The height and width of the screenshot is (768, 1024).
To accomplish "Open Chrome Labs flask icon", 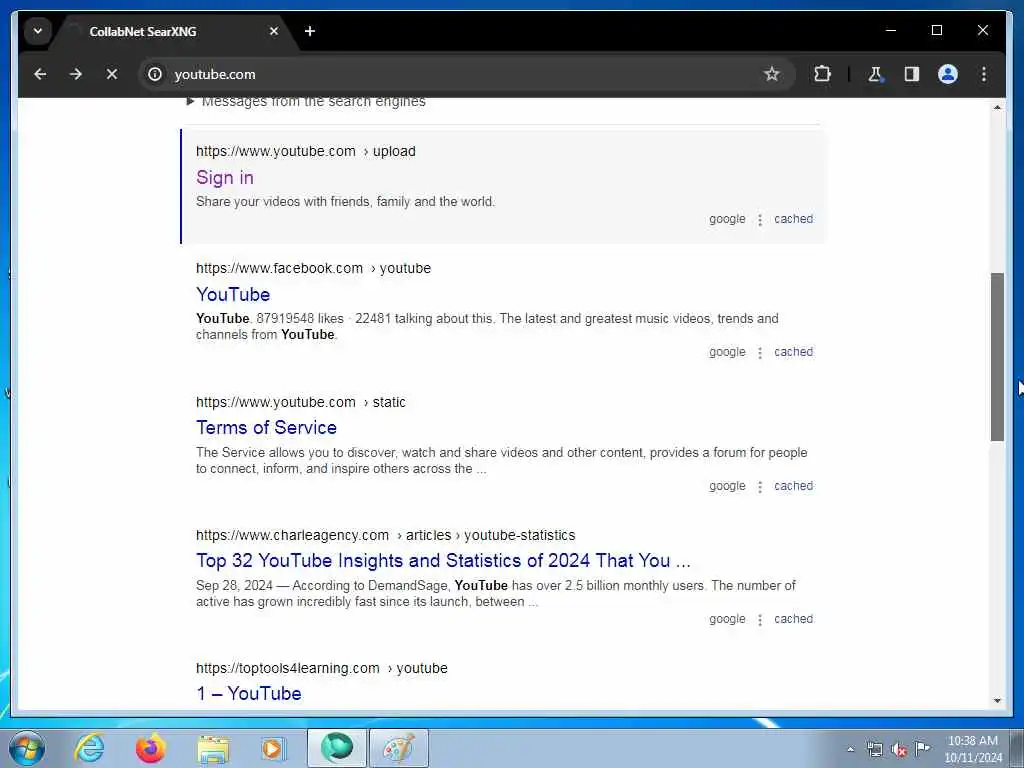I will pos(875,74).
